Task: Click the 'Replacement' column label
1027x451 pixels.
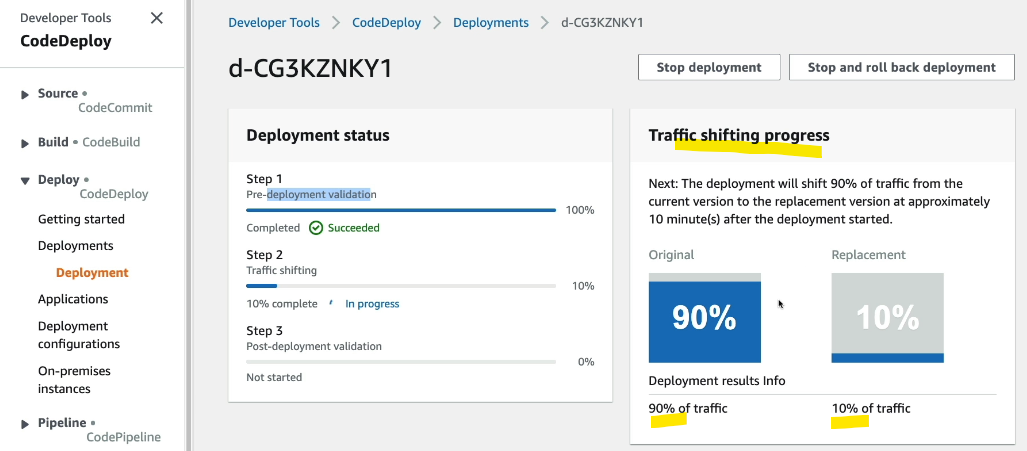Action: point(868,255)
